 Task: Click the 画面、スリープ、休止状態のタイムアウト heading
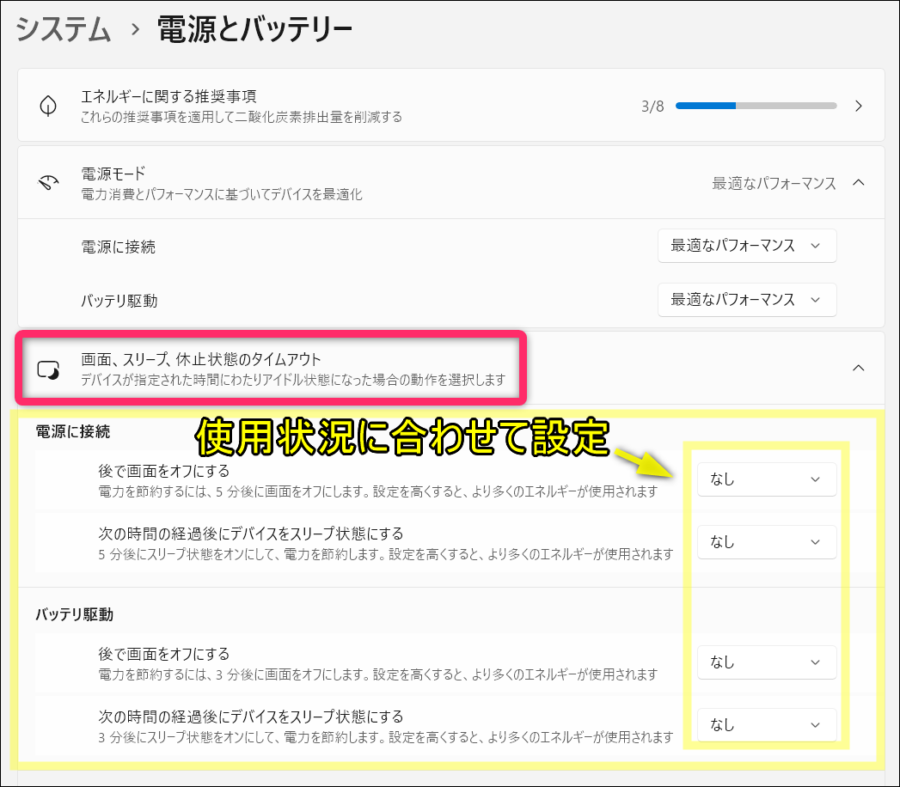point(214,359)
